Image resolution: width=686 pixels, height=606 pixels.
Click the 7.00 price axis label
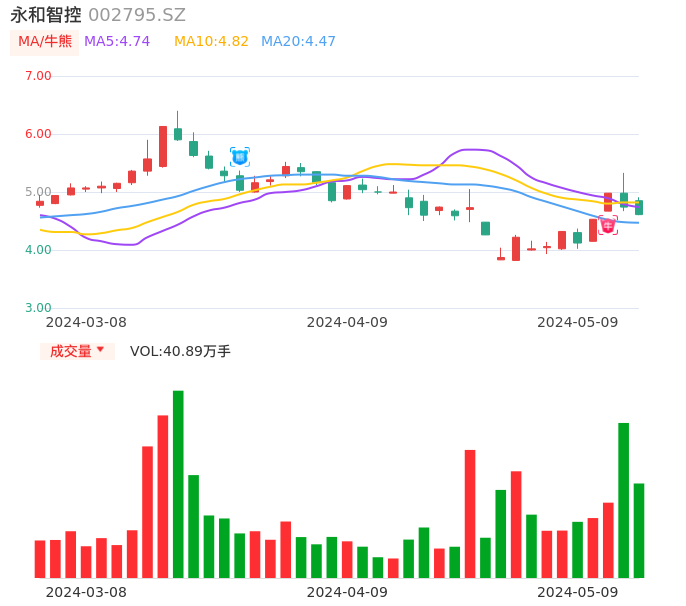[x=38, y=76]
